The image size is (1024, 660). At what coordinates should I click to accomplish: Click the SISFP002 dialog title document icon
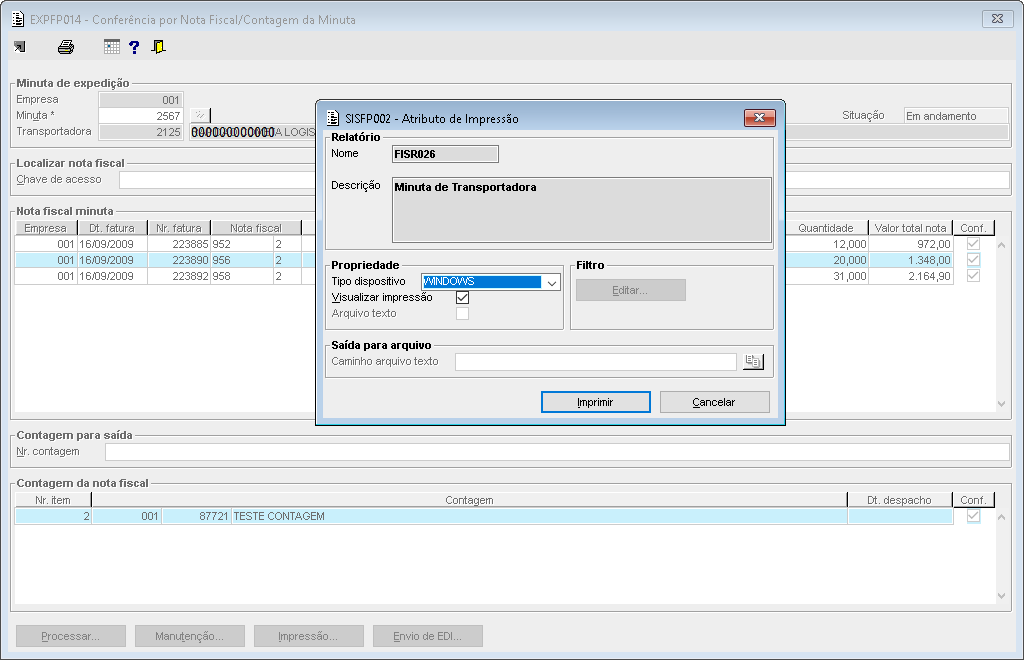pyautogui.click(x=333, y=118)
